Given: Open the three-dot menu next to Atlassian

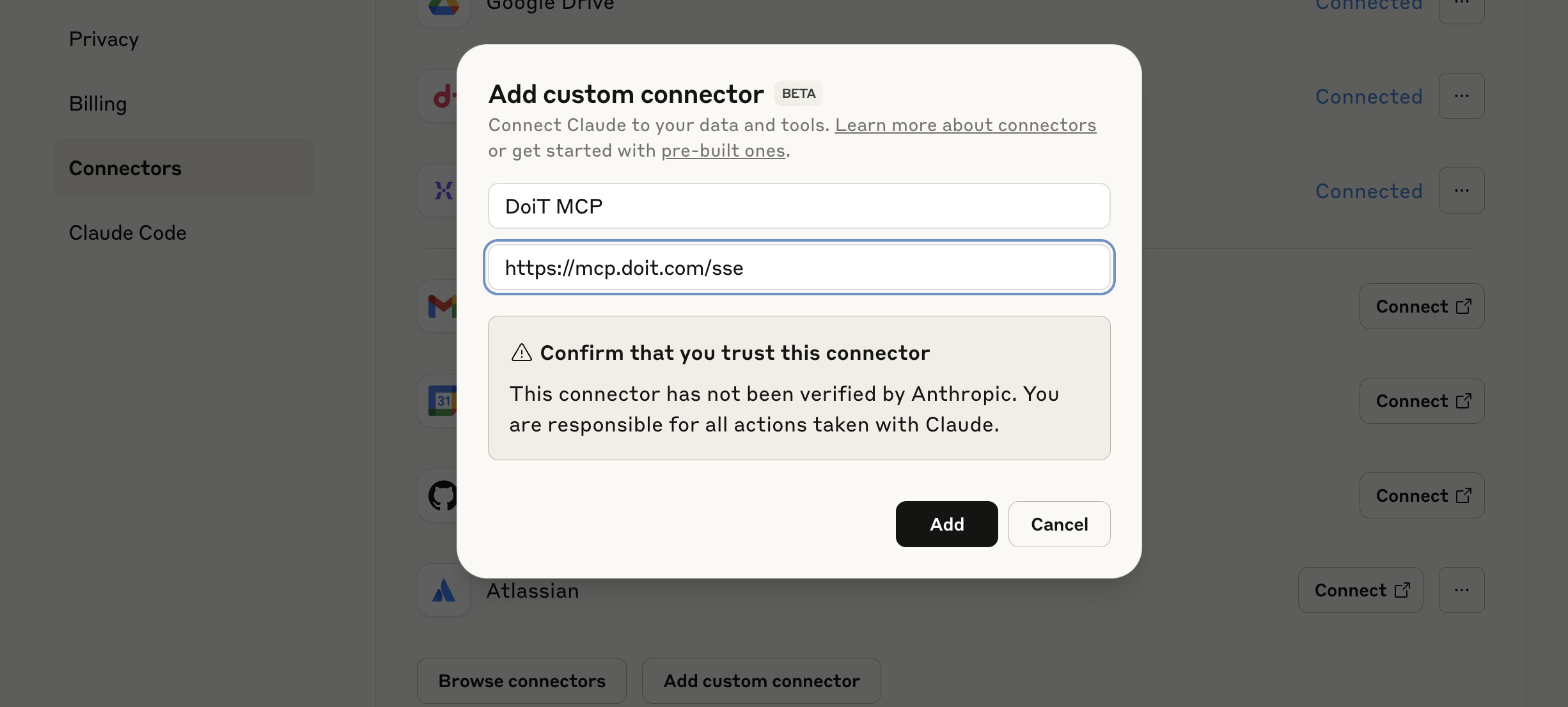Looking at the screenshot, I should point(1462,590).
